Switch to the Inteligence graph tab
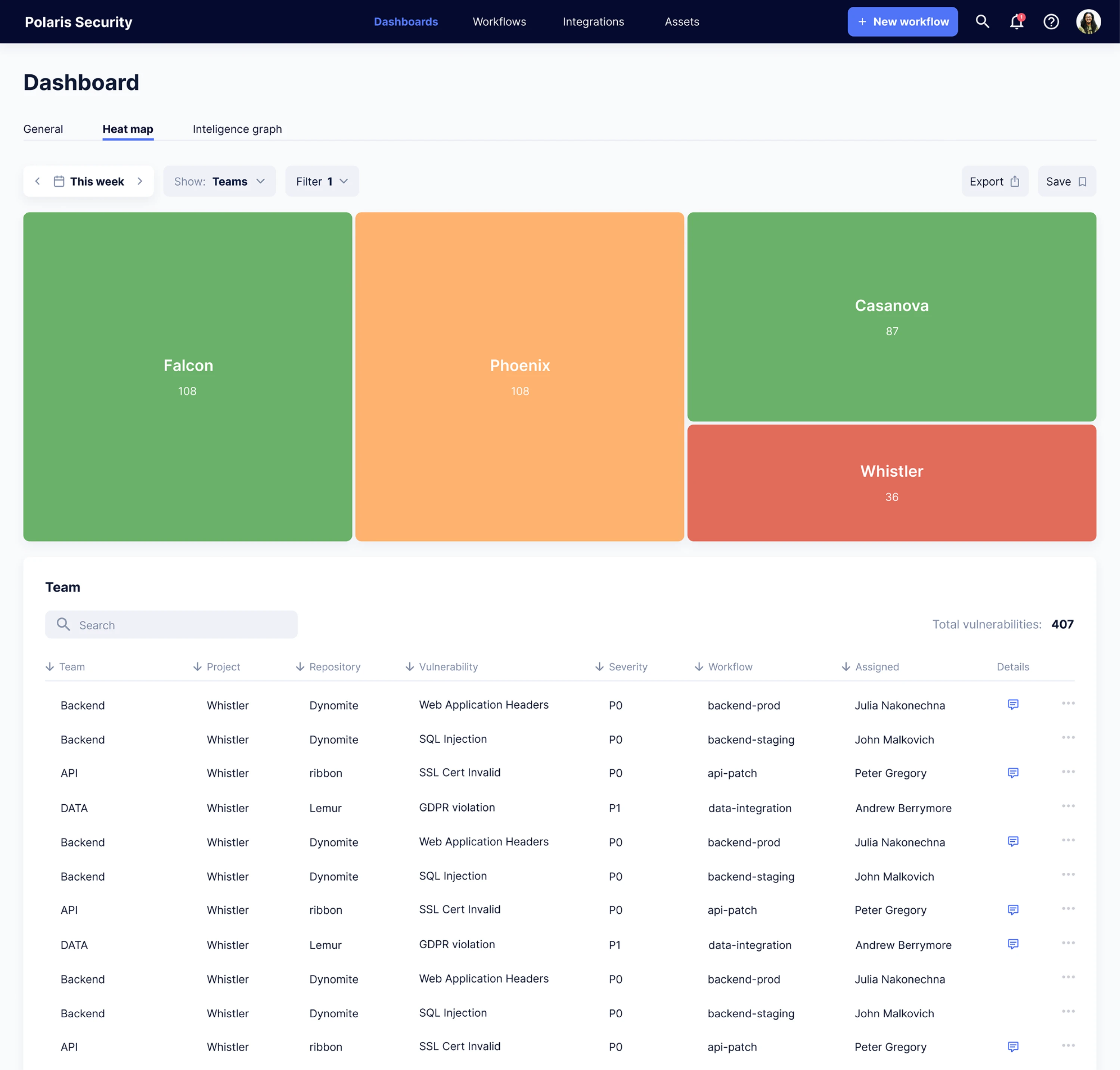The width and height of the screenshot is (1120, 1070). coord(237,129)
